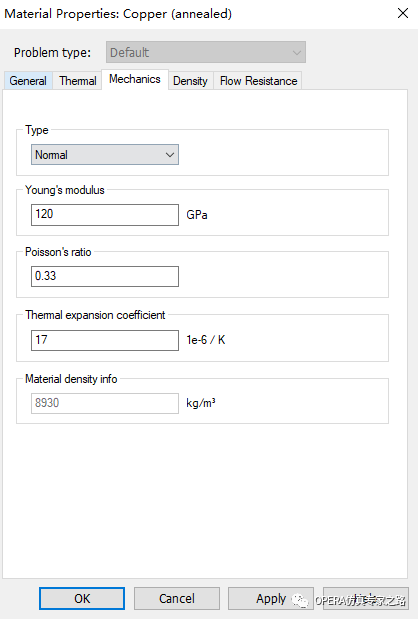Focus the Poisson's ratio field showing 0.33

(x=105, y=276)
